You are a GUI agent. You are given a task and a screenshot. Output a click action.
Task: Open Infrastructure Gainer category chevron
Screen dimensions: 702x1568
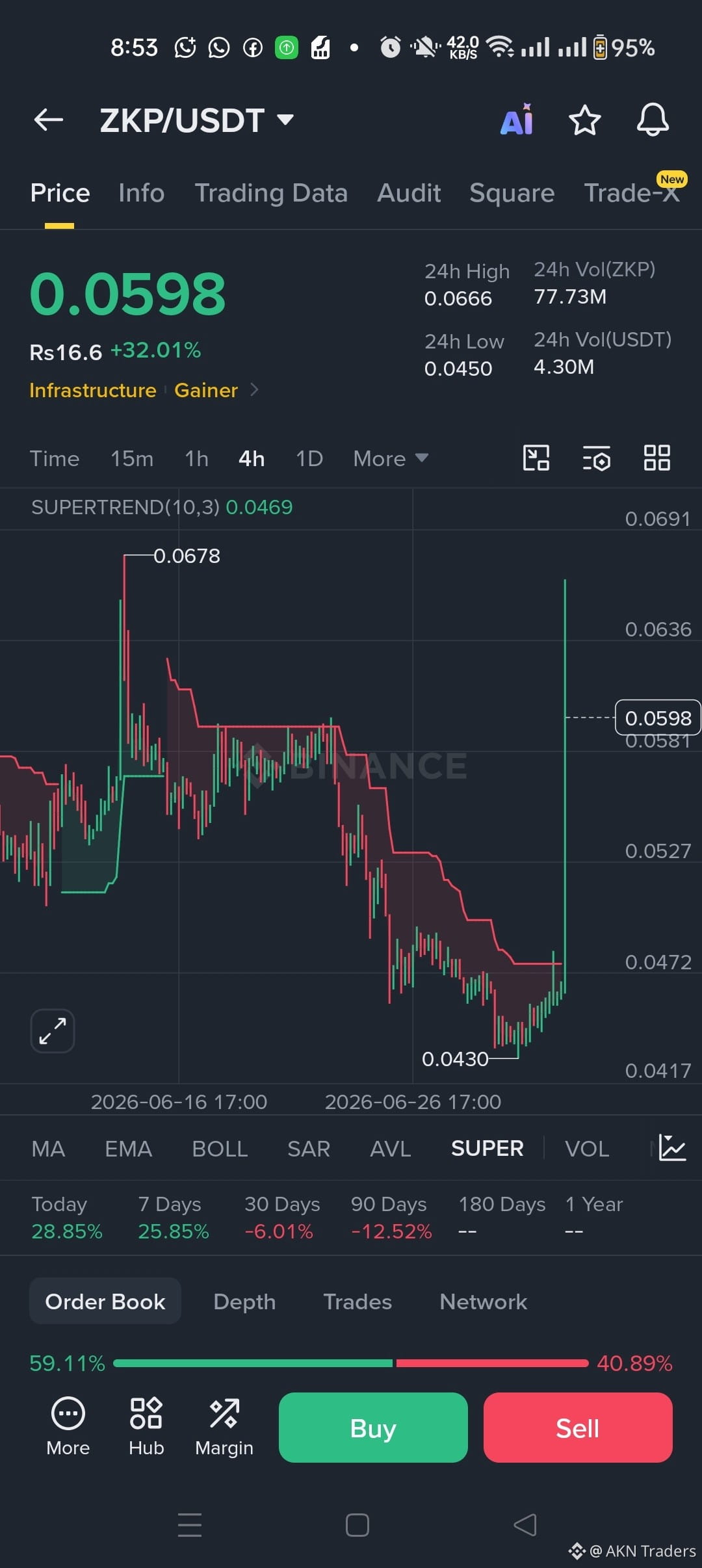pos(254,389)
